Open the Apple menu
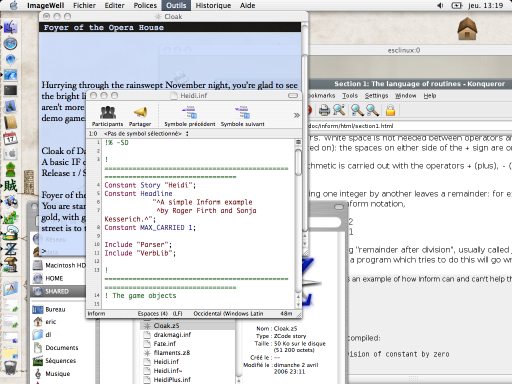Viewport: 512px width, 384px height. click(x=13, y=5)
